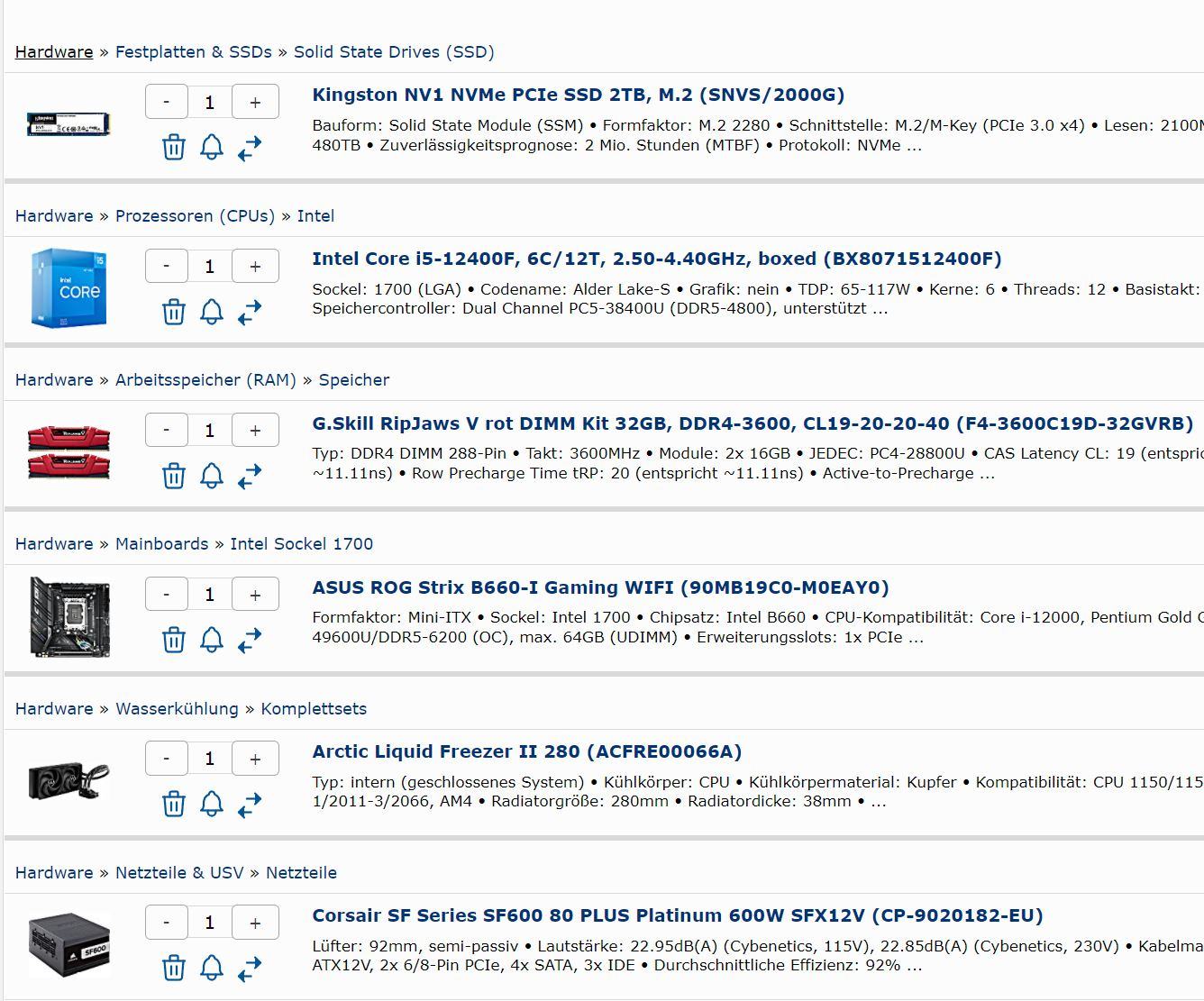
Task: Click Intel breadcrumb after Prozessoren (CPUs)
Action: coord(315,215)
